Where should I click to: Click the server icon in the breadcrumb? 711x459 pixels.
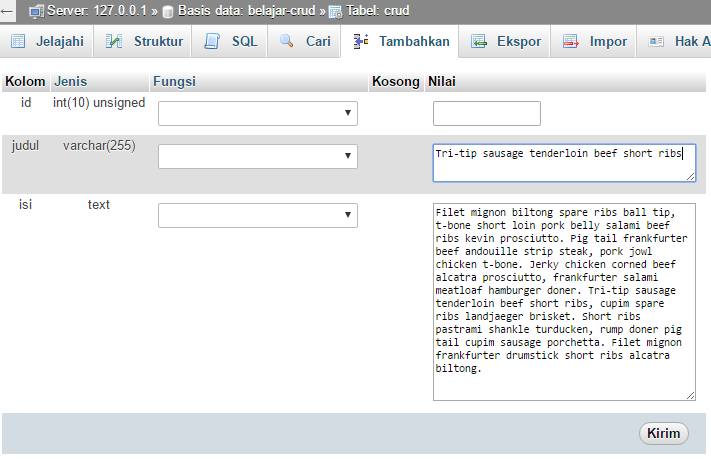[37, 12]
